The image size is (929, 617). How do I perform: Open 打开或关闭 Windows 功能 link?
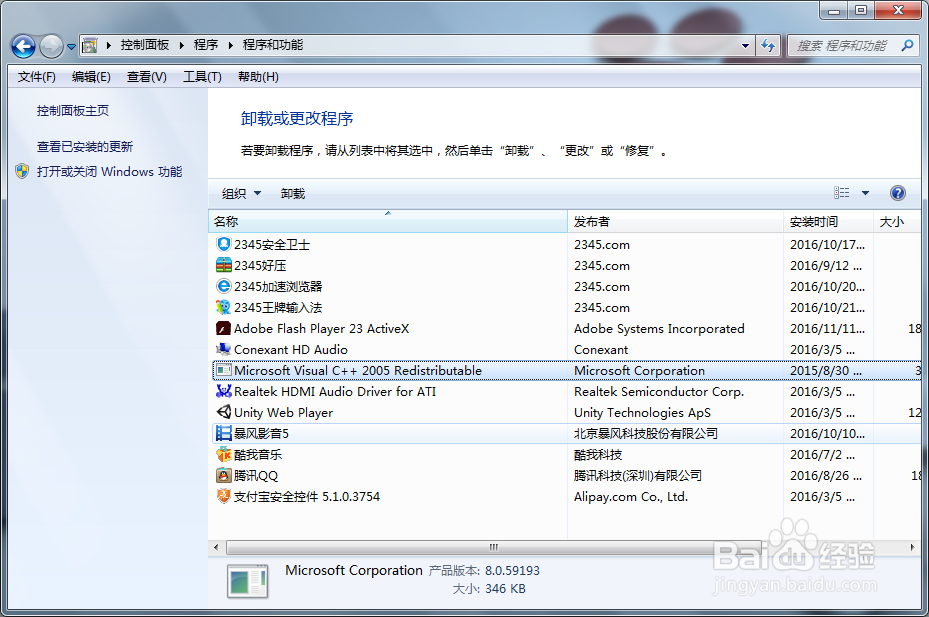[x=109, y=171]
